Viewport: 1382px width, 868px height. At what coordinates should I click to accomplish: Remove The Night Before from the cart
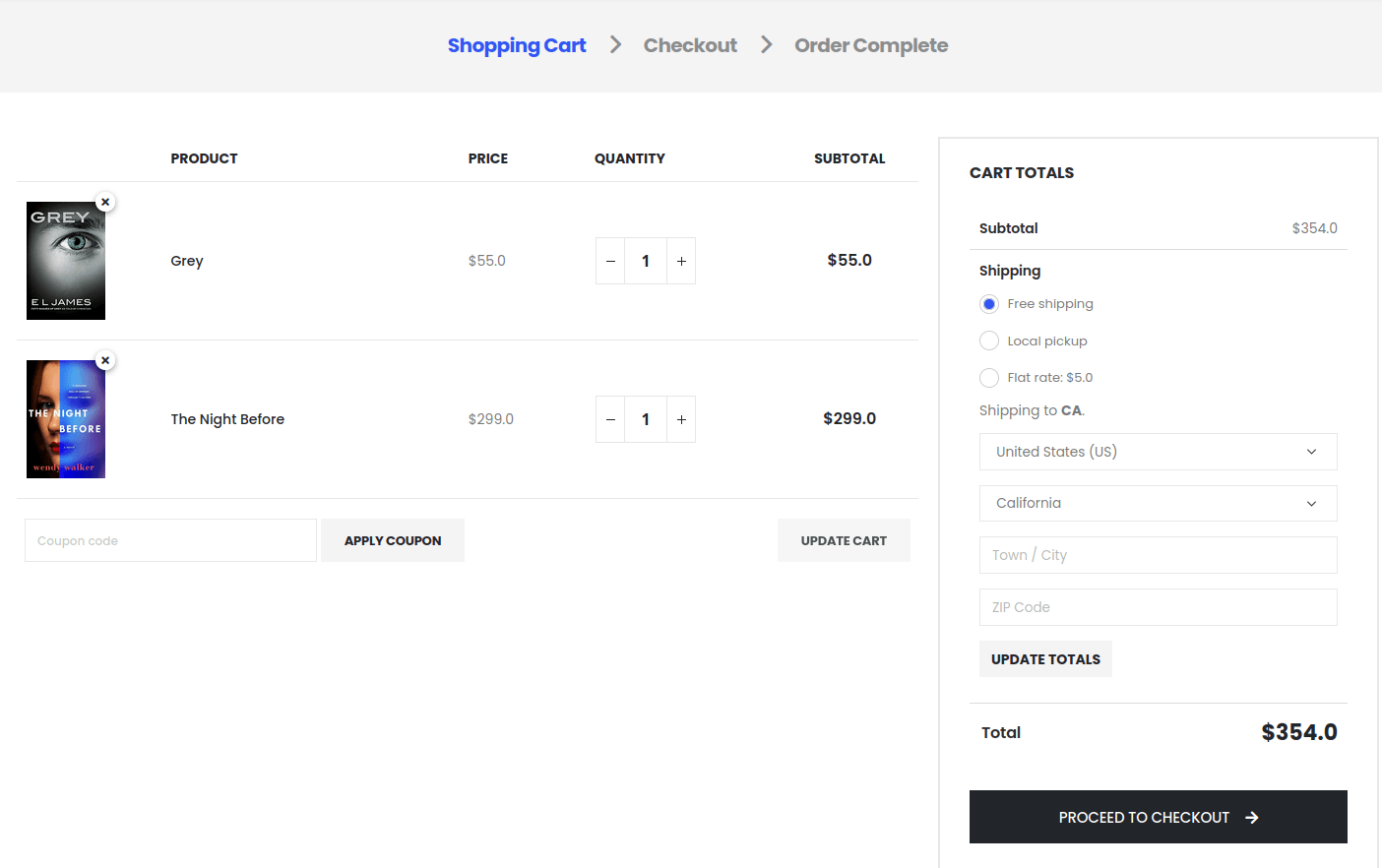tap(105, 360)
